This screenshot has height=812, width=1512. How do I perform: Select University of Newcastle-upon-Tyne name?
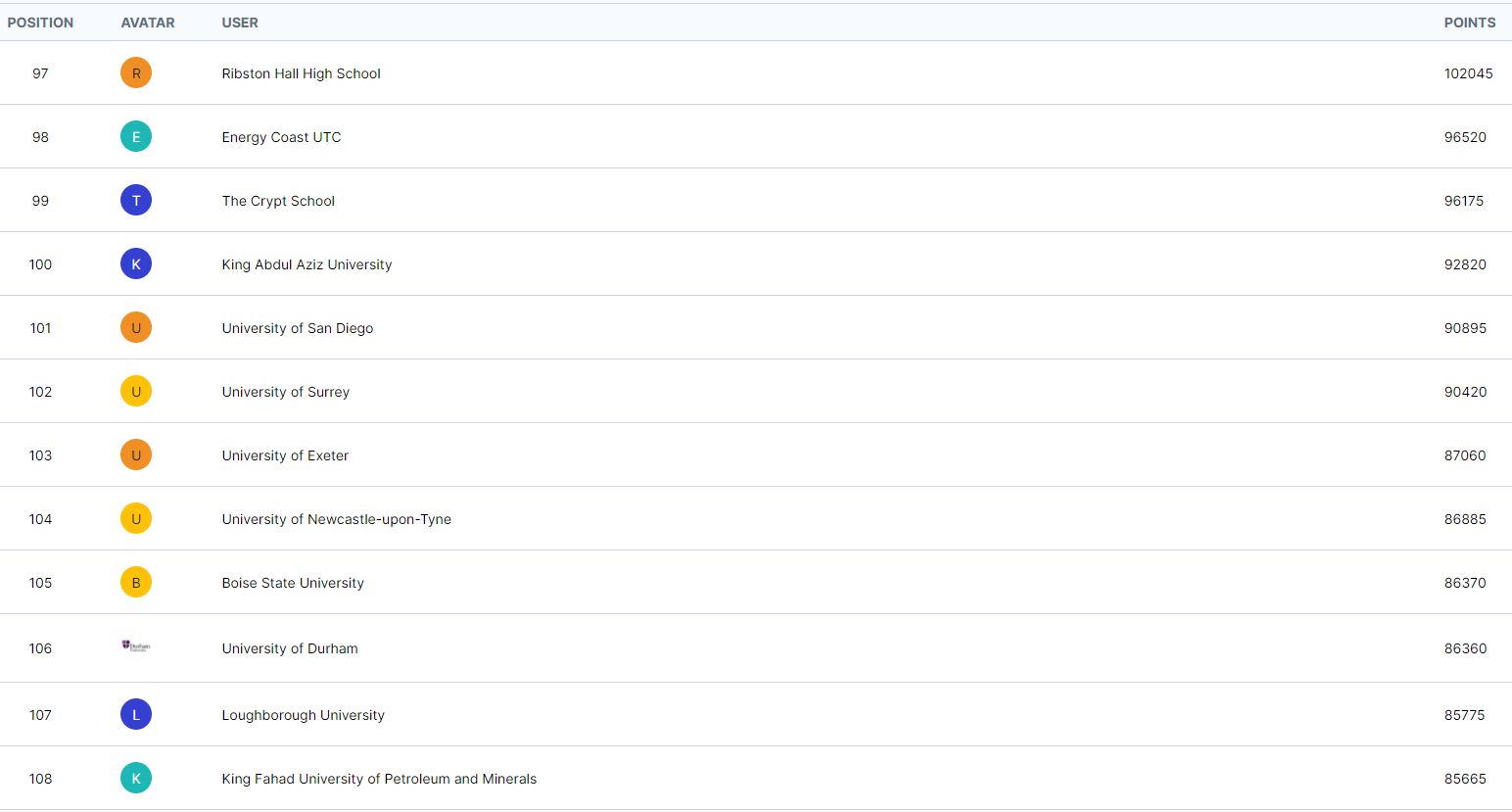336,519
